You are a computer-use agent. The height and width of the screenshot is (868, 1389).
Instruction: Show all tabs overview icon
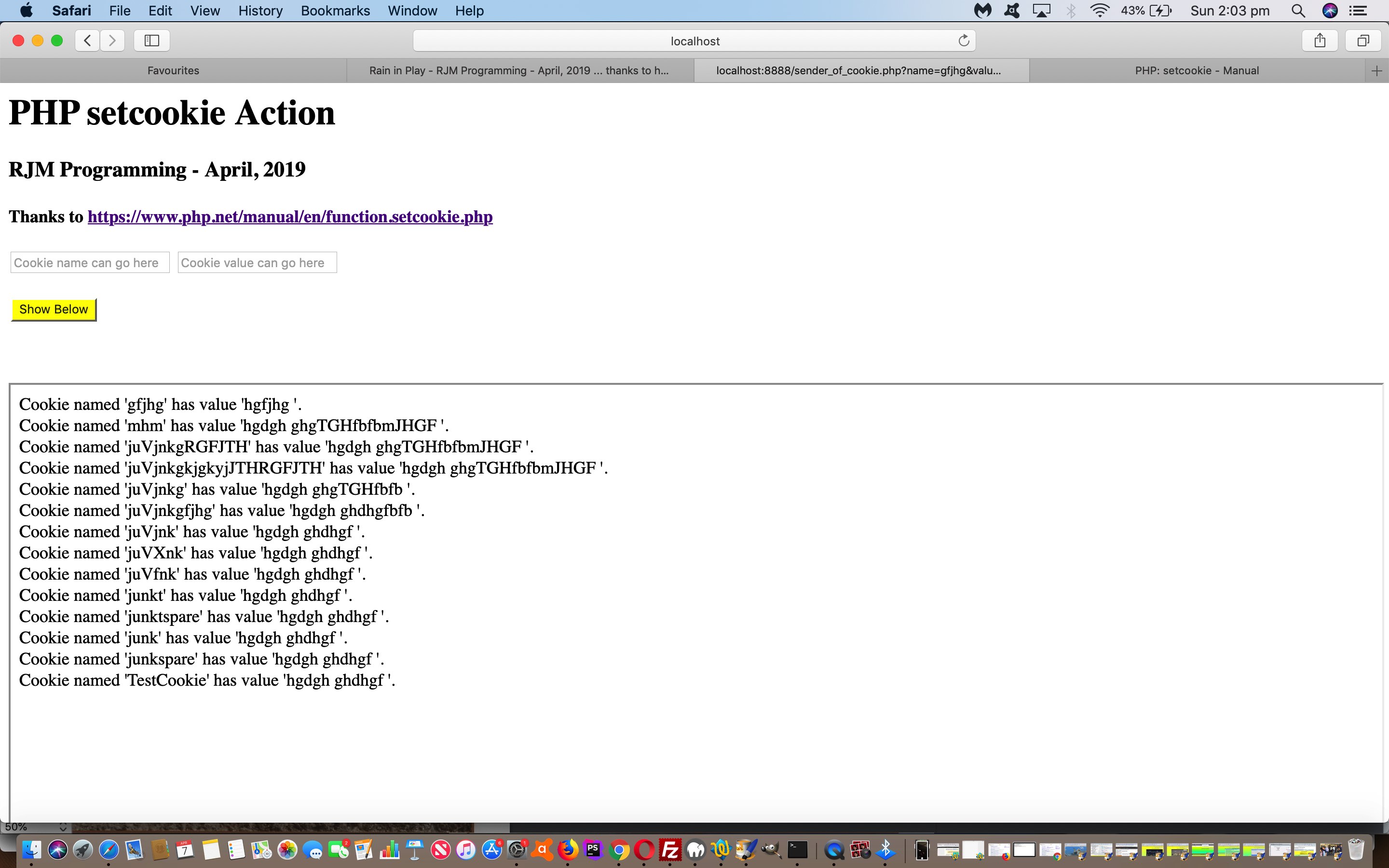(x=1363, y=40)
